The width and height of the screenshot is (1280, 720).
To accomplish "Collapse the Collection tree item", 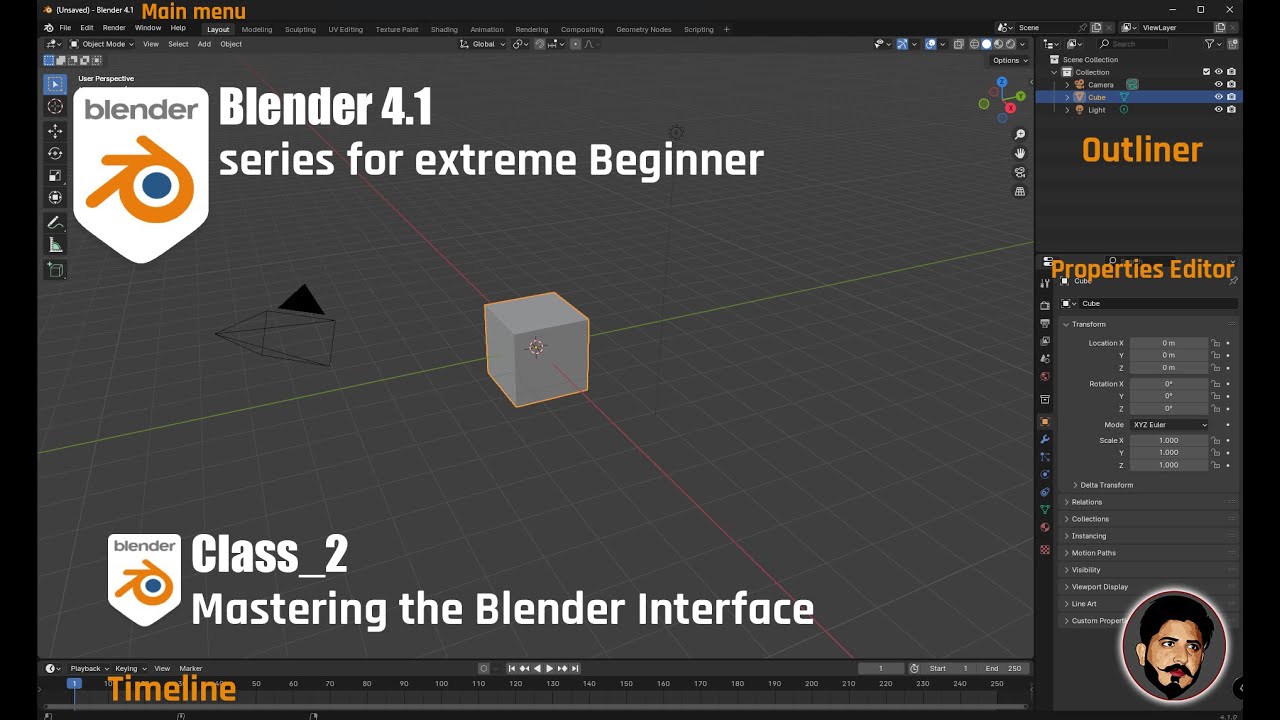I will click(x=1054, y=72).
